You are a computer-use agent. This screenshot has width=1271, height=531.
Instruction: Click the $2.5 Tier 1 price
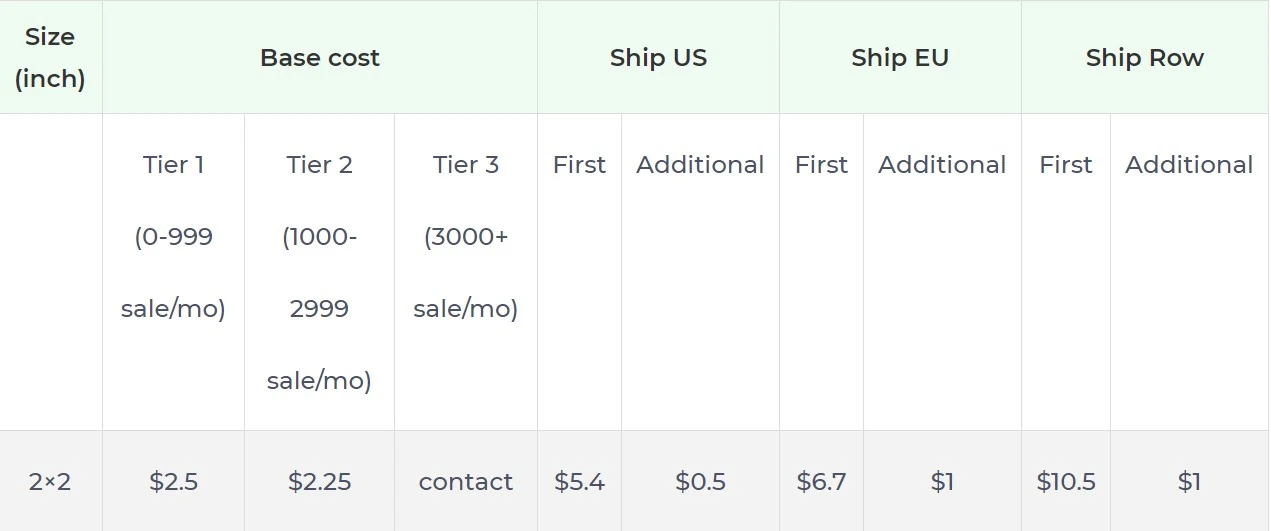coord(173,482)
